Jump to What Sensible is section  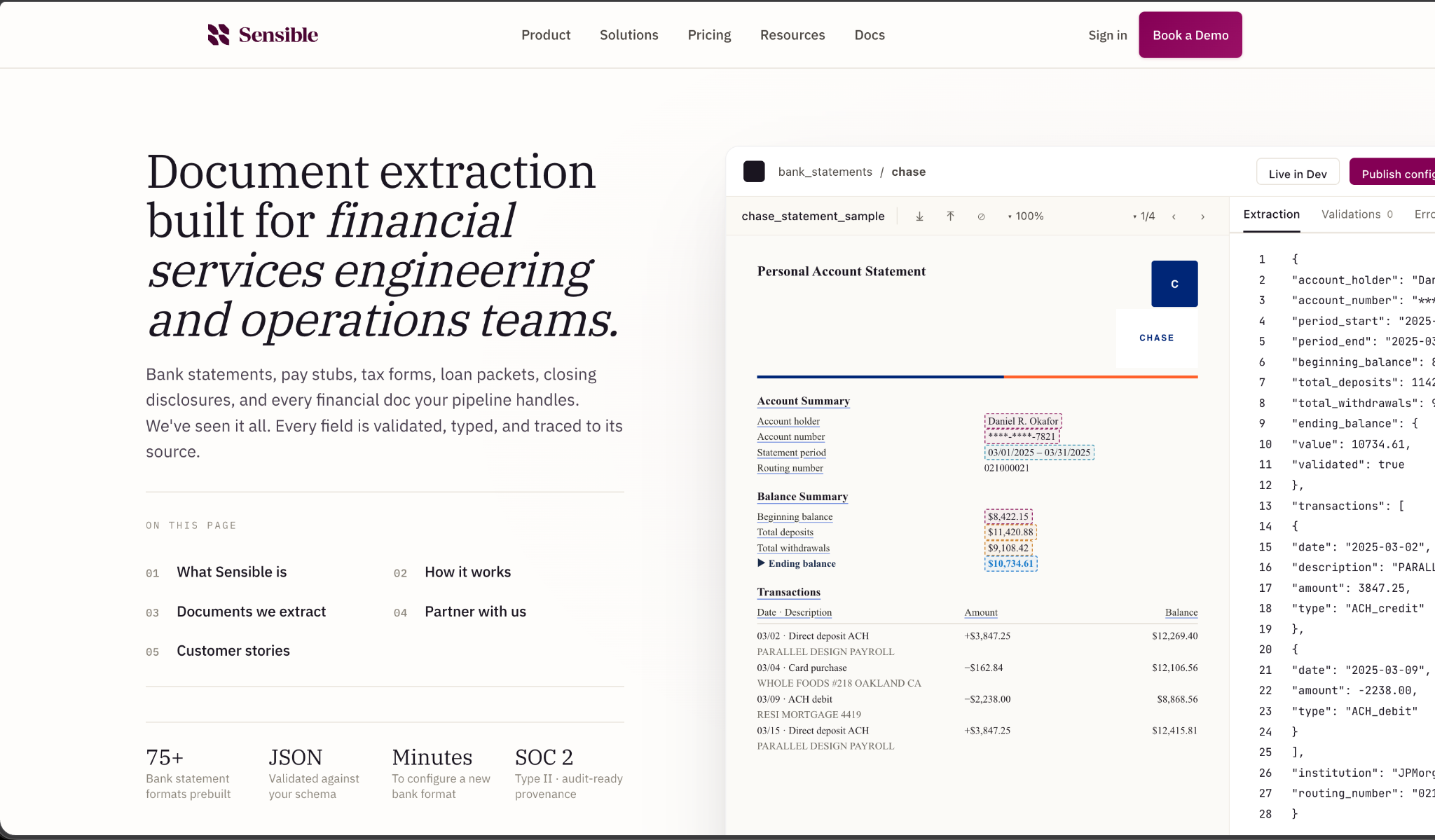(x=232, y=572)
